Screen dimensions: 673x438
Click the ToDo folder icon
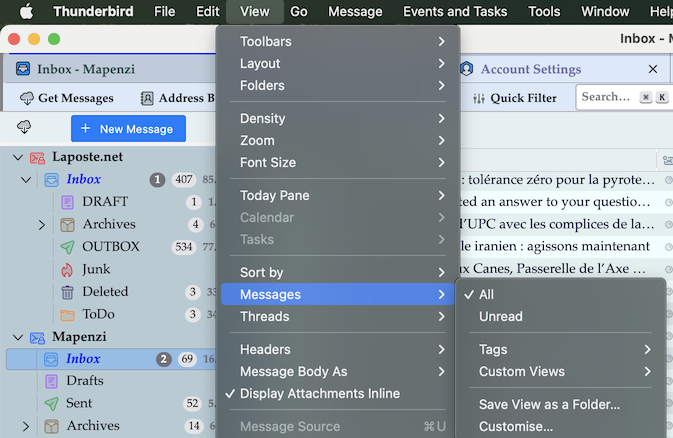click(67, 315)
